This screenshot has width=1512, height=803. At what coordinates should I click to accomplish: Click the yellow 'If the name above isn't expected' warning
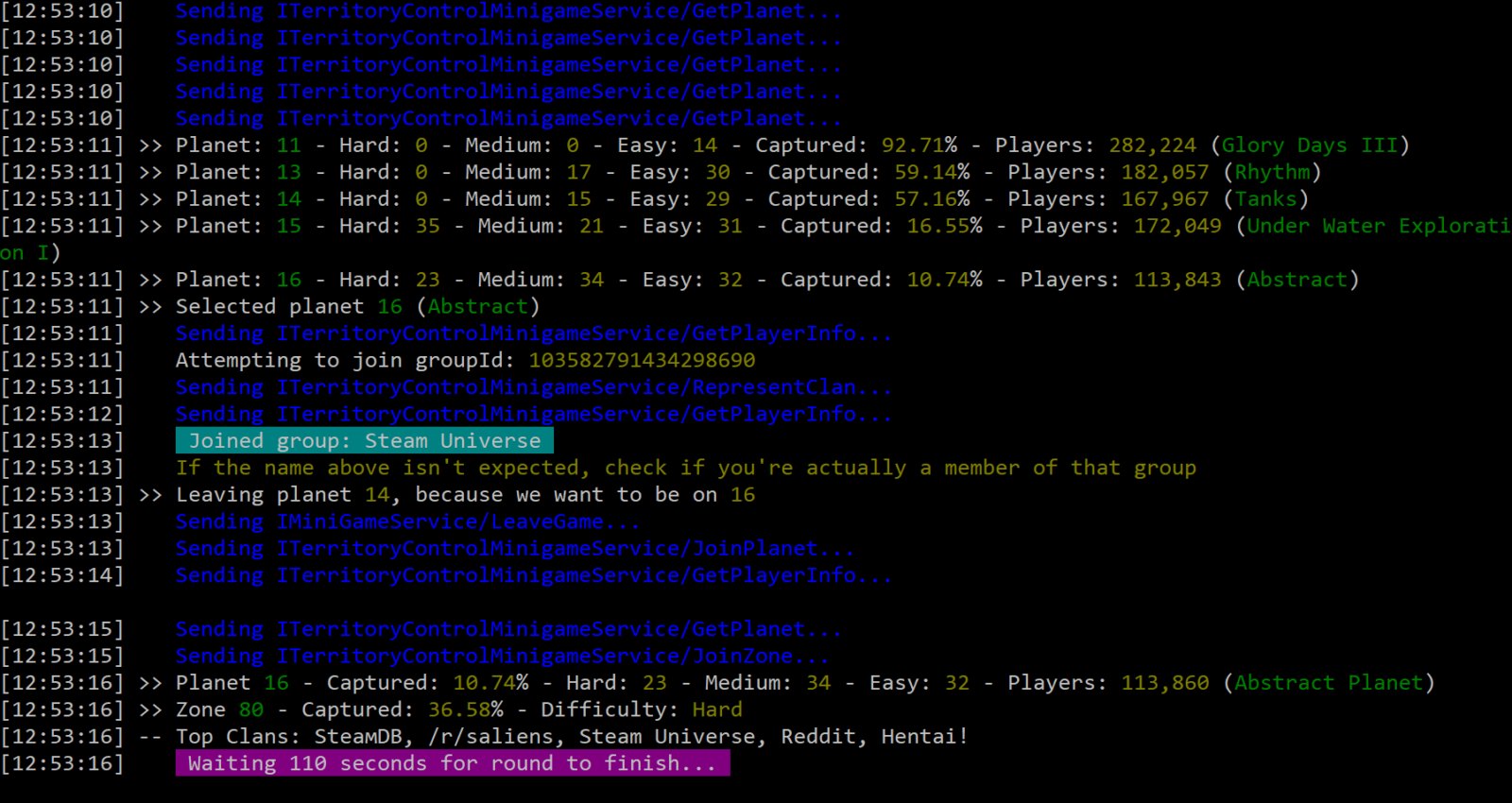click(685, 469)
